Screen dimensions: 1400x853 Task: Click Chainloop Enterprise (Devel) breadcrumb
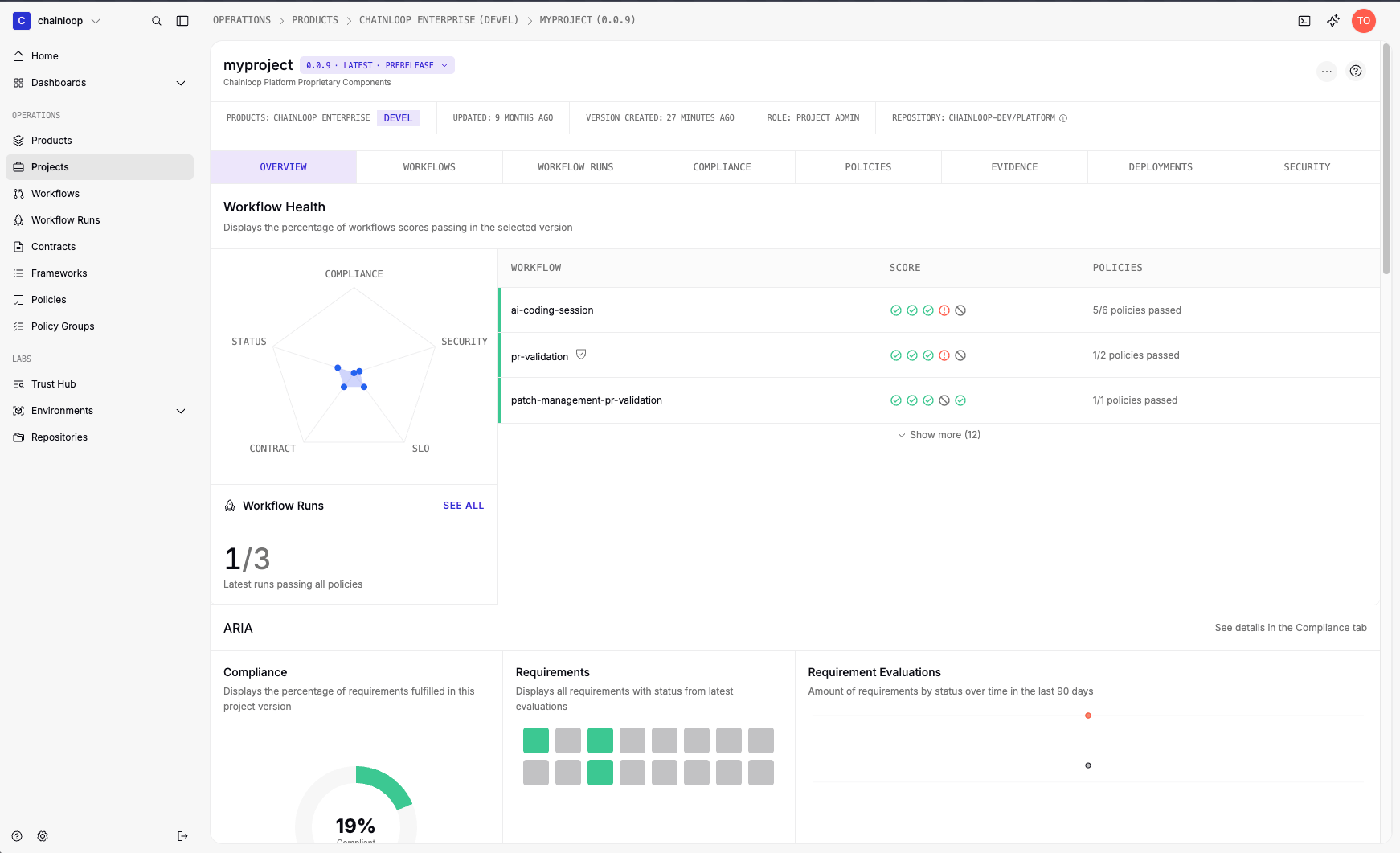coord(439,20)
